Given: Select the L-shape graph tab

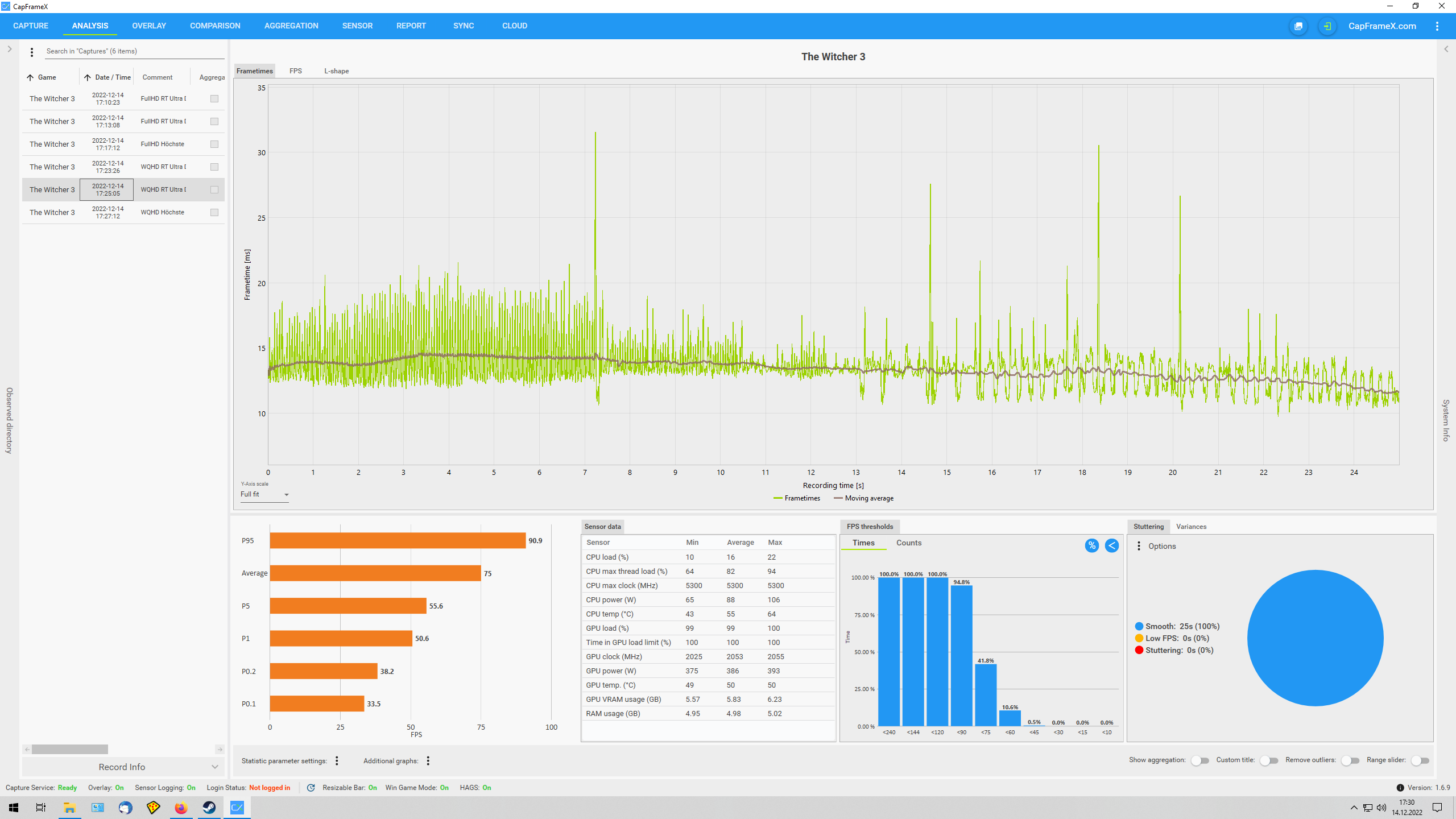Looking at the screenshot, I should tap(336, 71).
